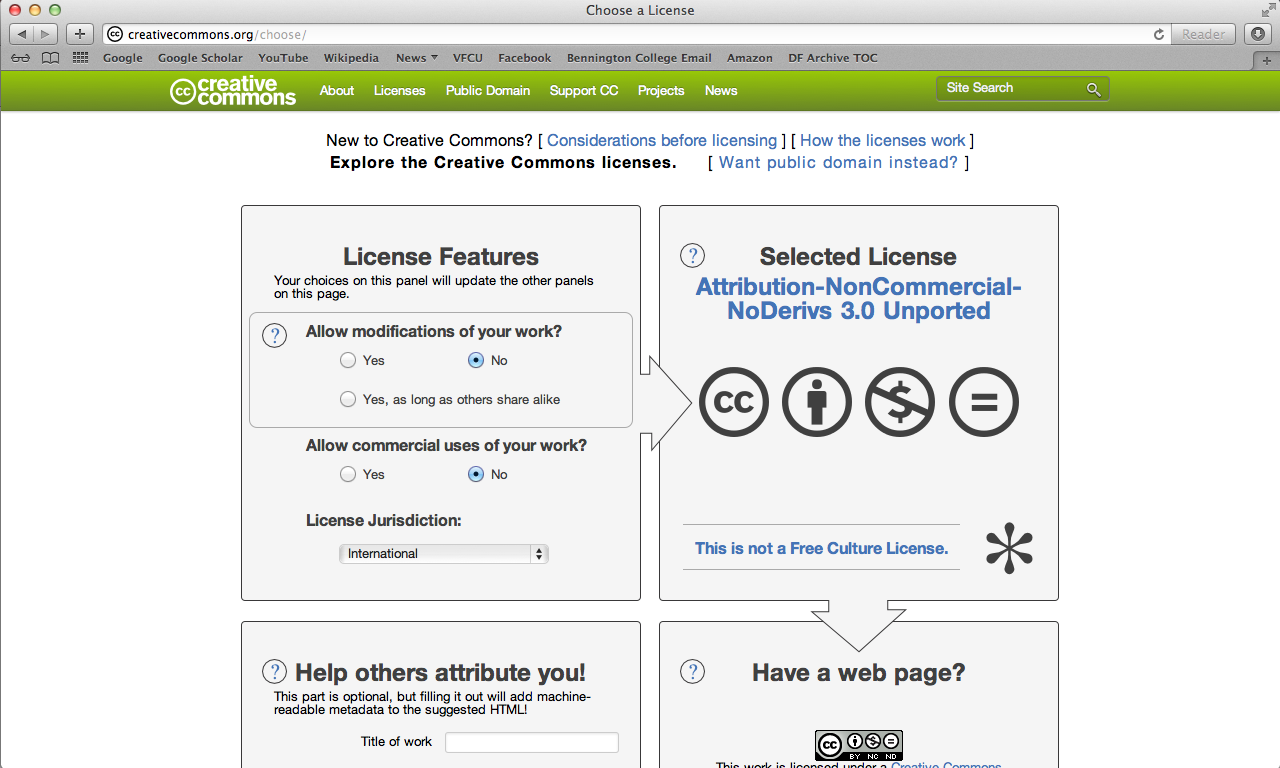Image resolution: width=1280 pixels, height=768 pixels.
Task: Open the Reading List glasses icon
Action: (21, 58)
